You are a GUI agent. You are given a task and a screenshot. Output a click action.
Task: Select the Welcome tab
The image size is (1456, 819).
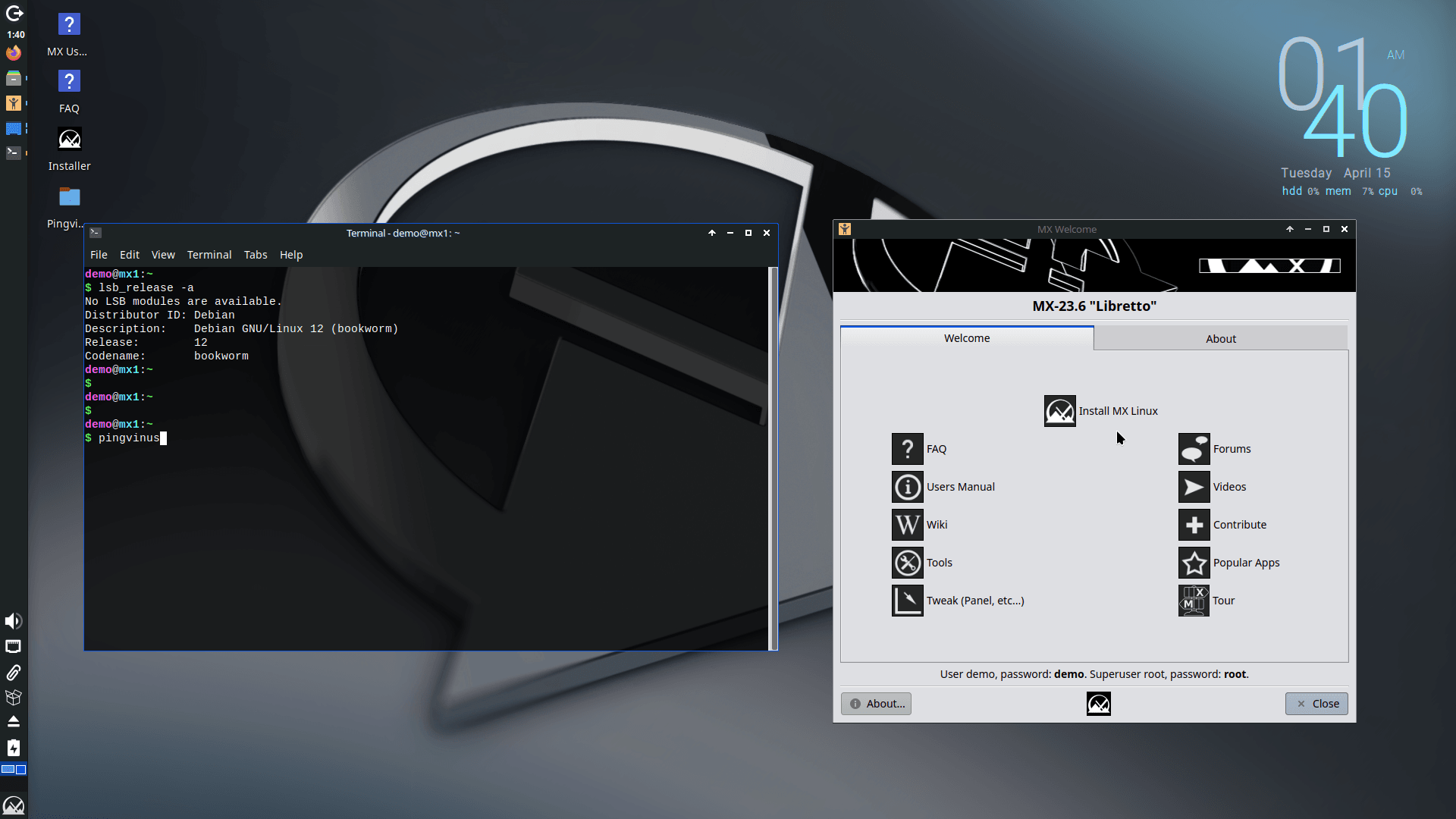pyautogui.click(x=967, y=338)
